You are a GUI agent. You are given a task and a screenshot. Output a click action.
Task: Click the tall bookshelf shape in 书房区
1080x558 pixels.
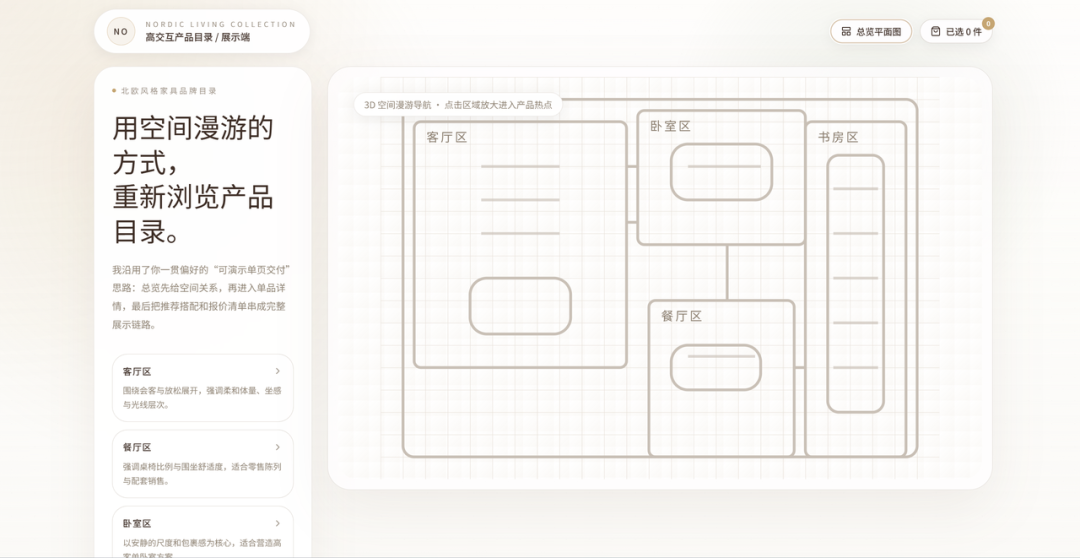click(855, 284)
